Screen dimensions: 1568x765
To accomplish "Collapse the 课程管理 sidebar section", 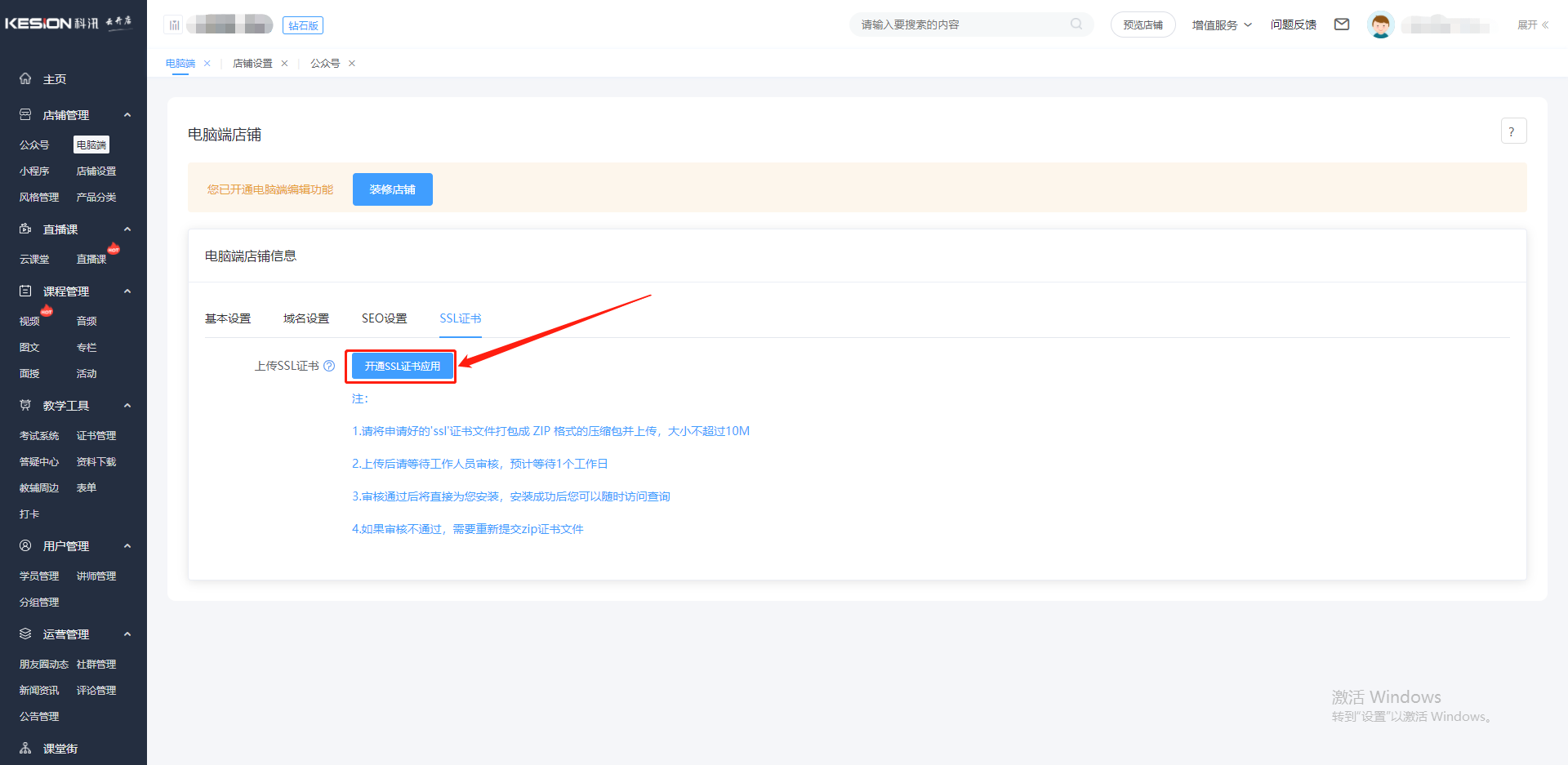I will click(x=127, y=291).
